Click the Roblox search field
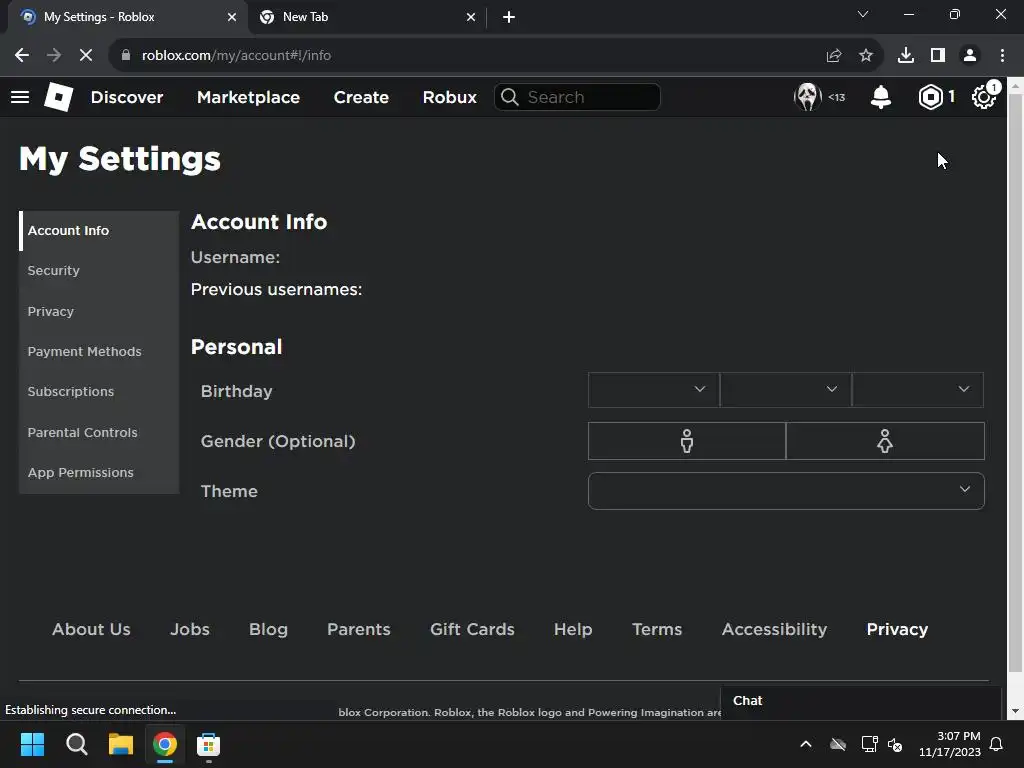 577,97
